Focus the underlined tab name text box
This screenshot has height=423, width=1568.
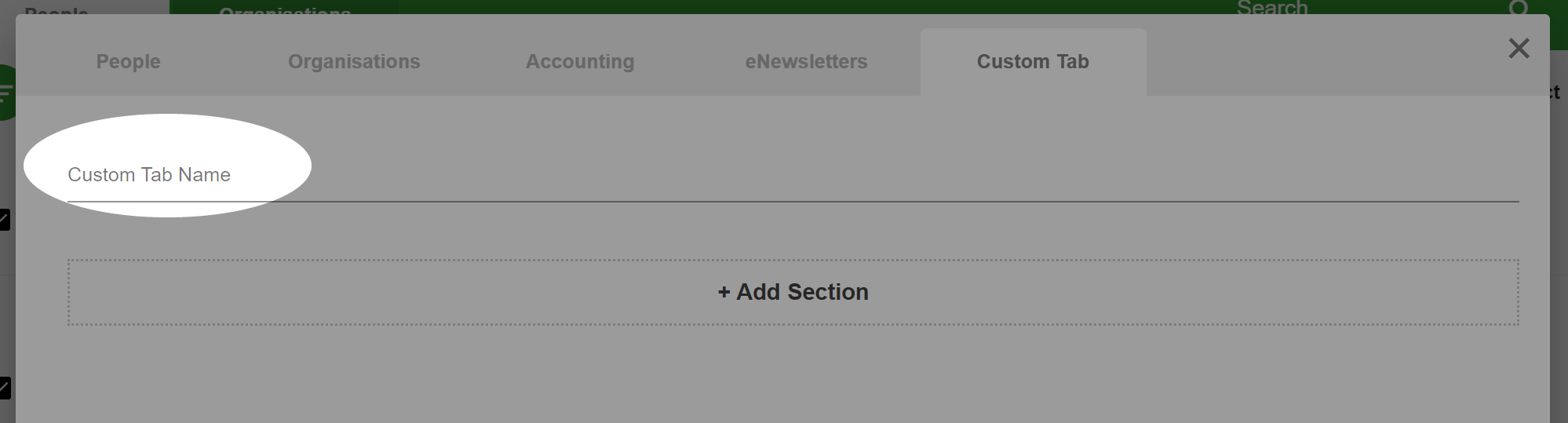pos(793,175)
